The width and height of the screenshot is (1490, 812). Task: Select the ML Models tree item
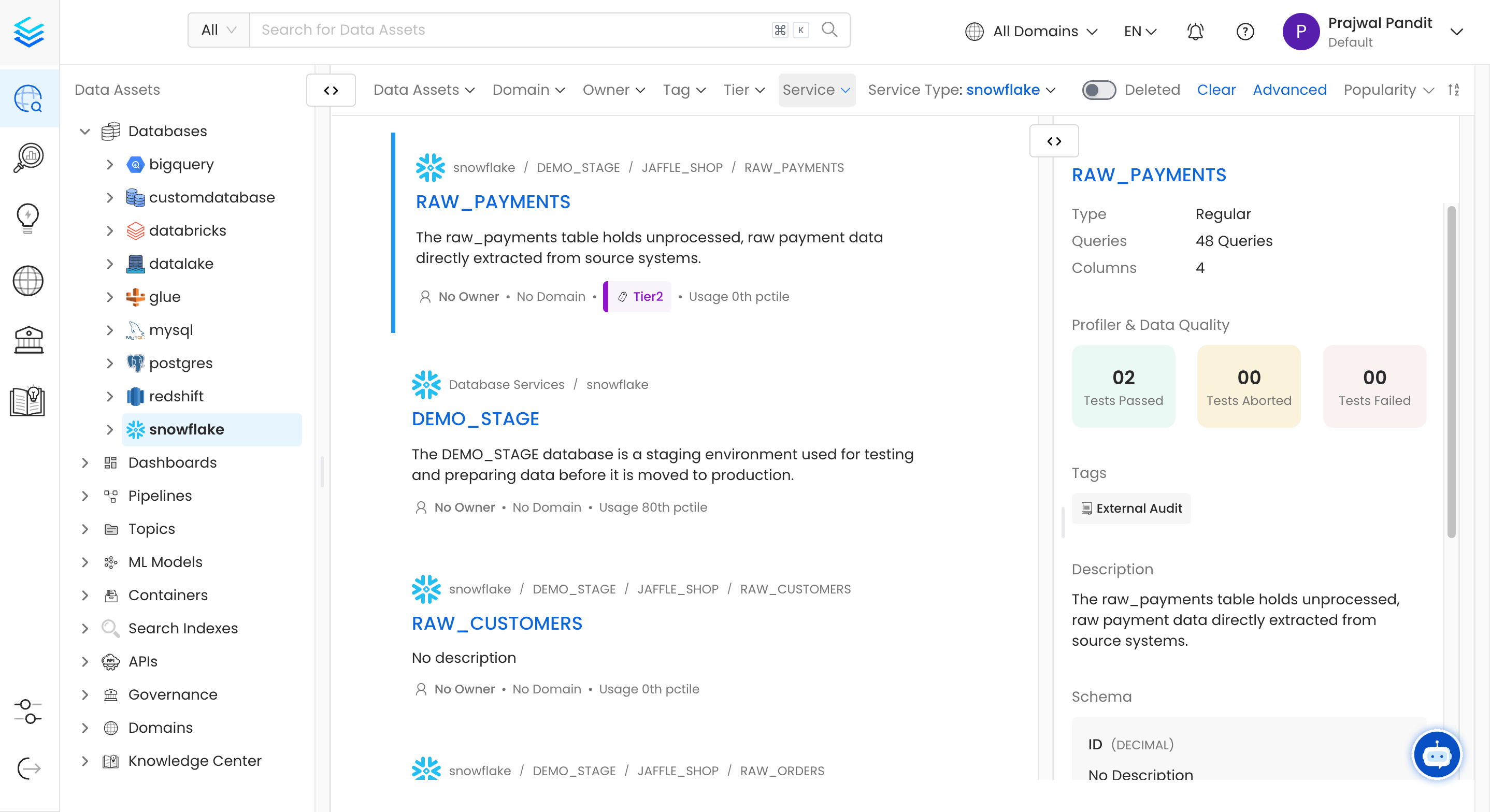click(165, 562)
